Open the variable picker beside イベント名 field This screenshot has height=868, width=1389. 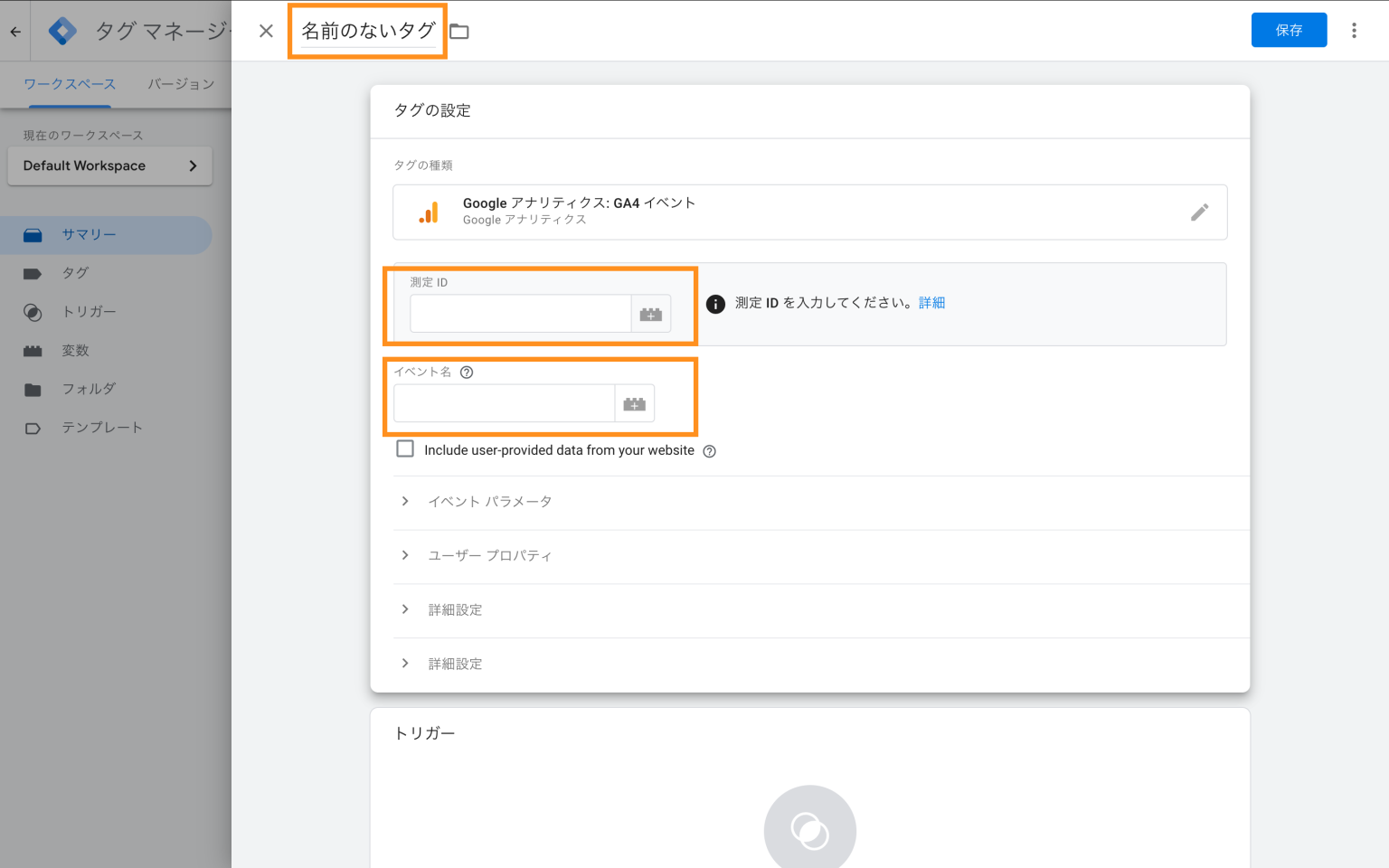click(634, 403)
